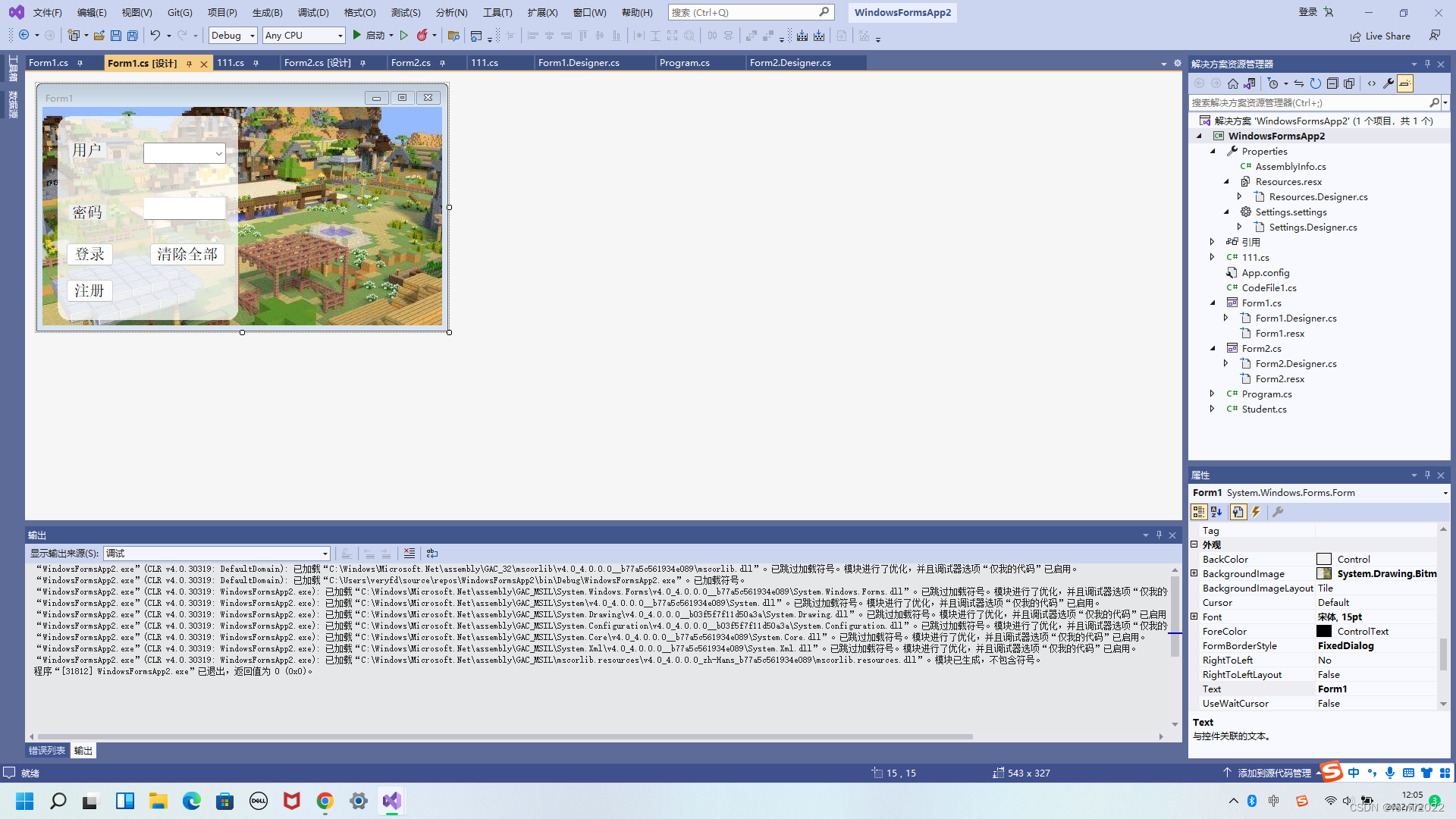Expand the Program.cs tree node
Screen dimensions: 1456x819
point(1212,394)
